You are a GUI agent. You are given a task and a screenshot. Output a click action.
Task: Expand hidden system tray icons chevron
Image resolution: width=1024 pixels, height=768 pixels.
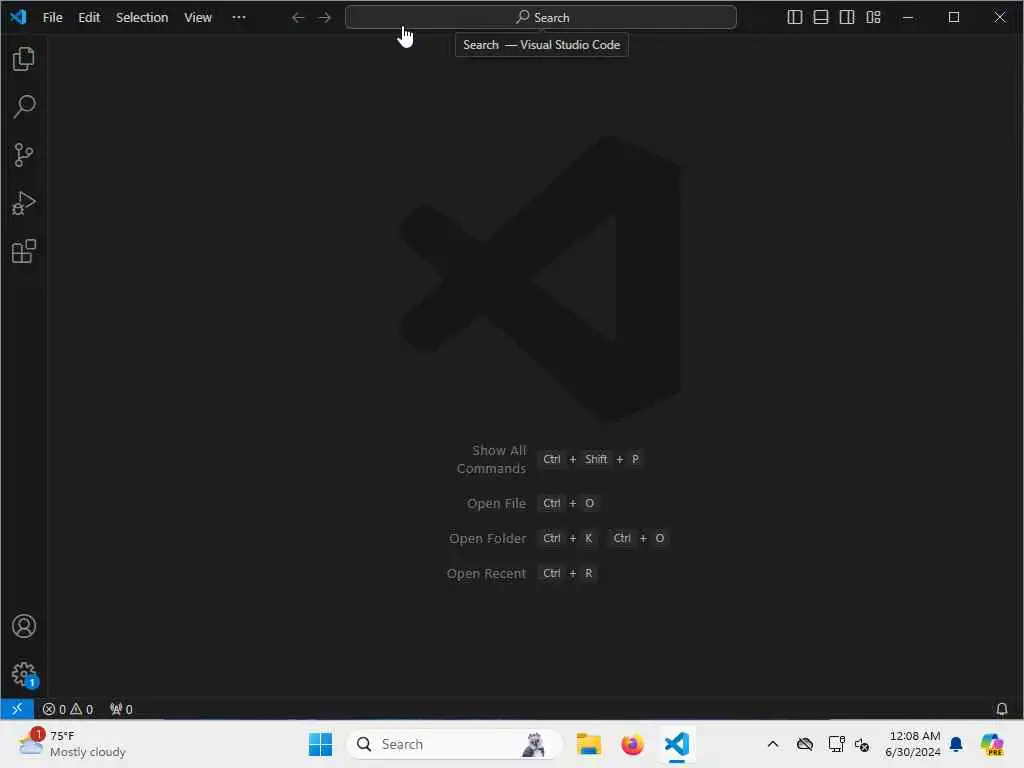(773, 744)
